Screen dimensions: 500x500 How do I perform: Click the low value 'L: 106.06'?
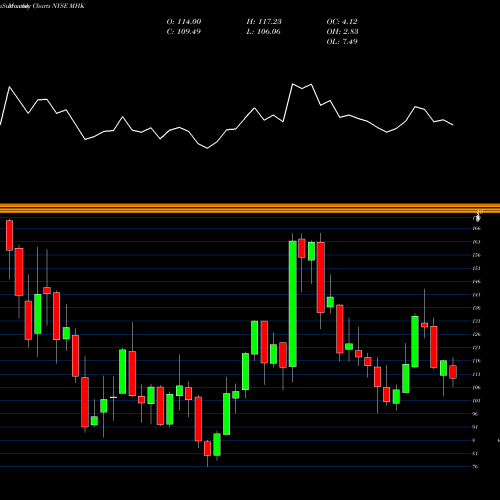264,32
